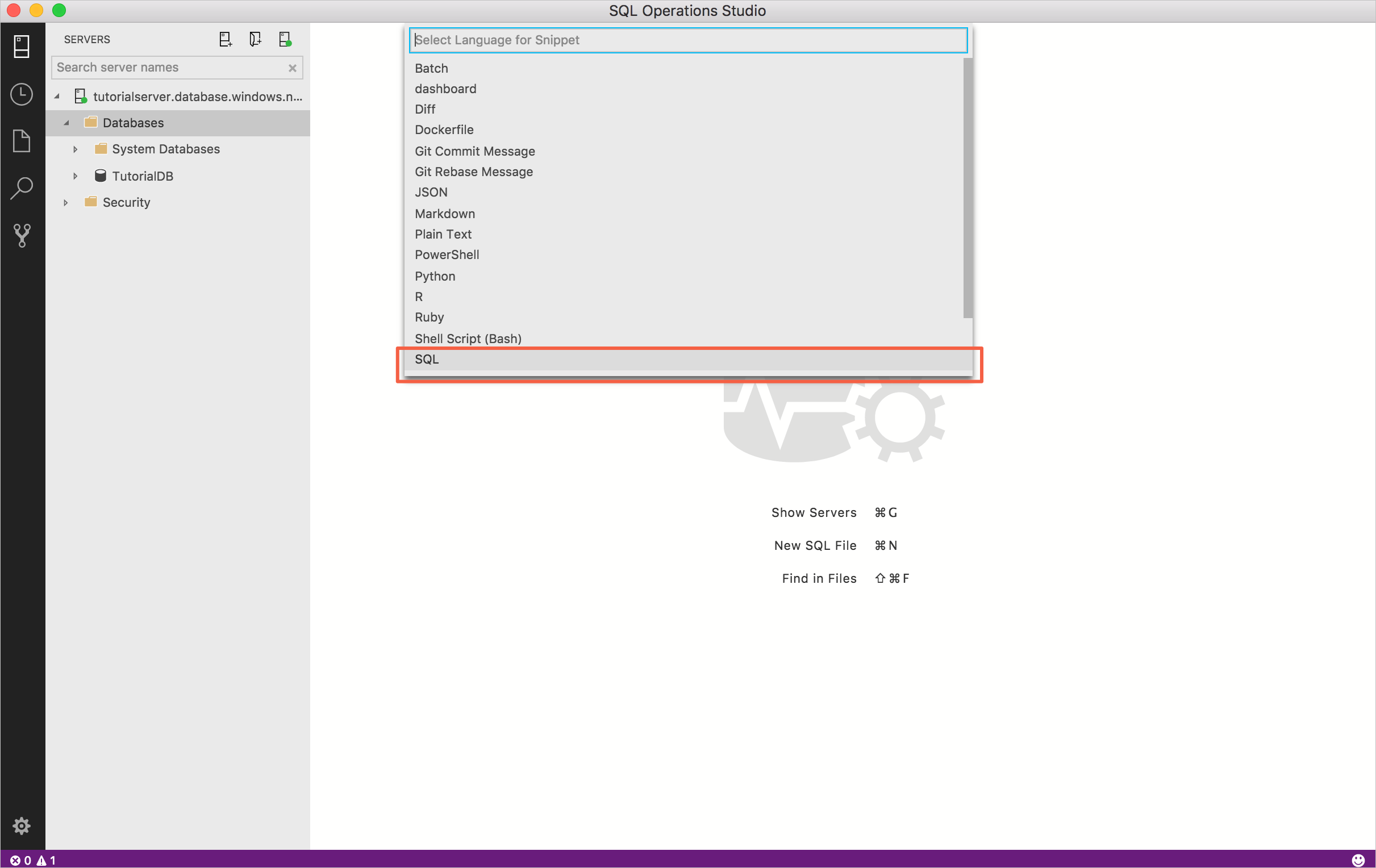Click the Search icon in sidebar
This screenshot has width=1376, height=868.
(21, 188)
